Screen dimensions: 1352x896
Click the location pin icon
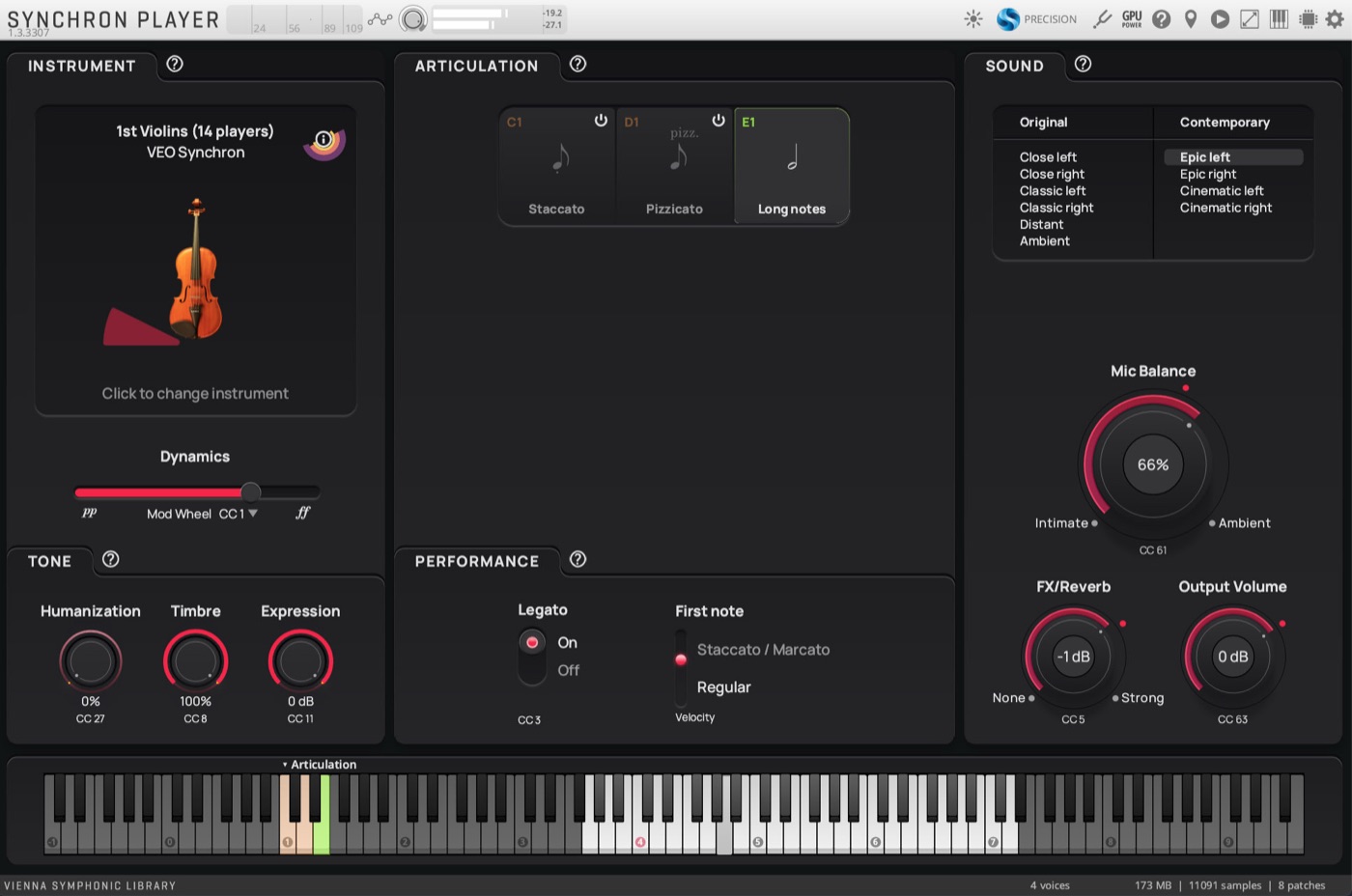1191,19
